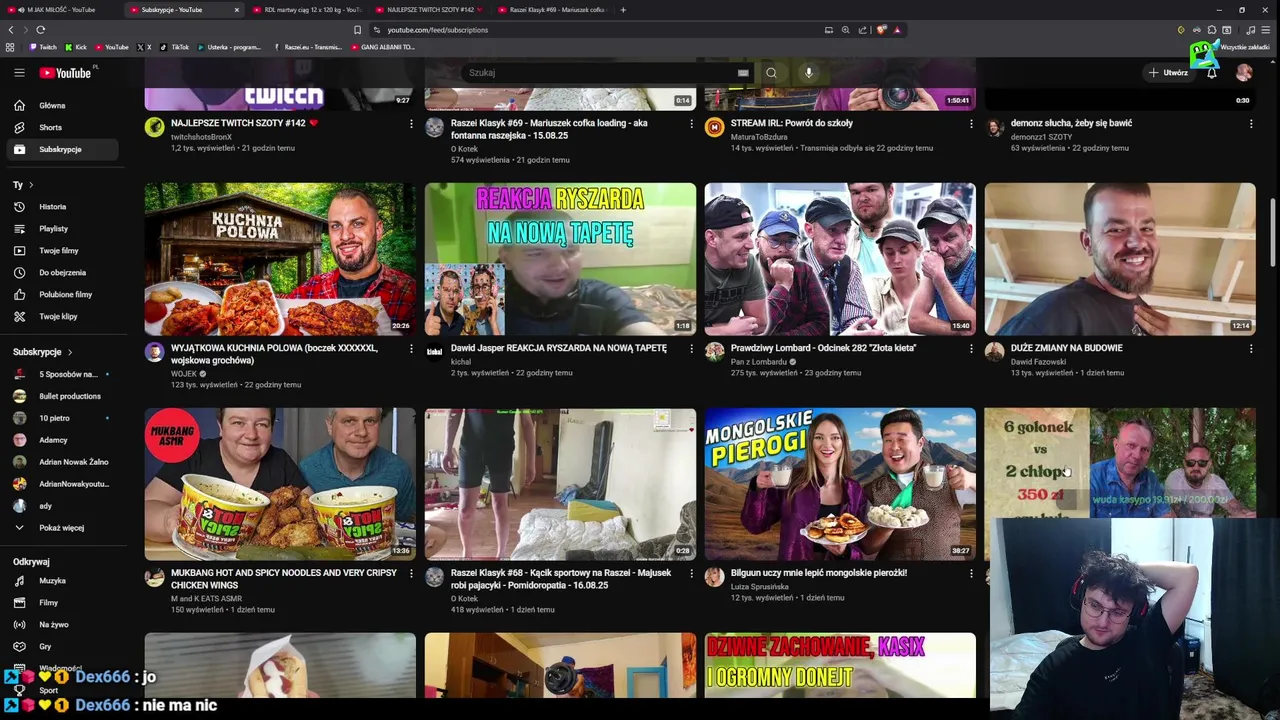
Task: Click the Polubione filmy thumbs-up icon
Action: 19,294
